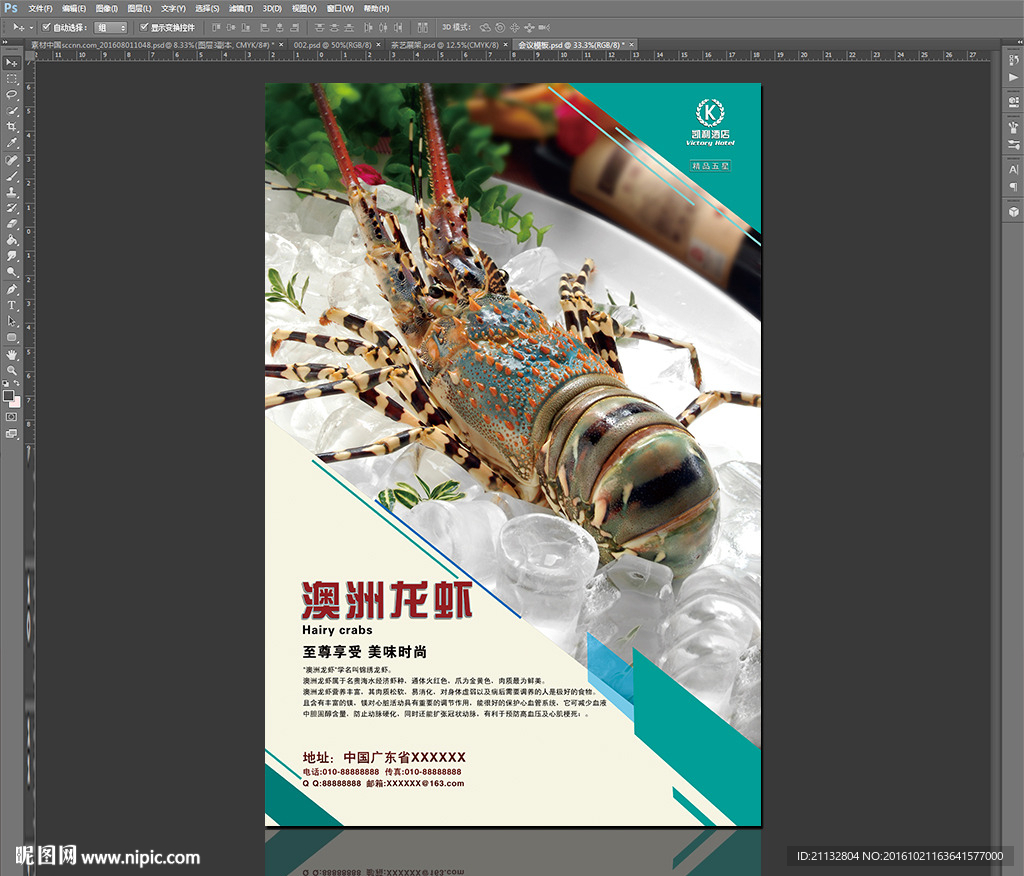Viewport: 1024px width, 876px height.
Task: Select the Quick Selection tool
Action: (12, 111)
